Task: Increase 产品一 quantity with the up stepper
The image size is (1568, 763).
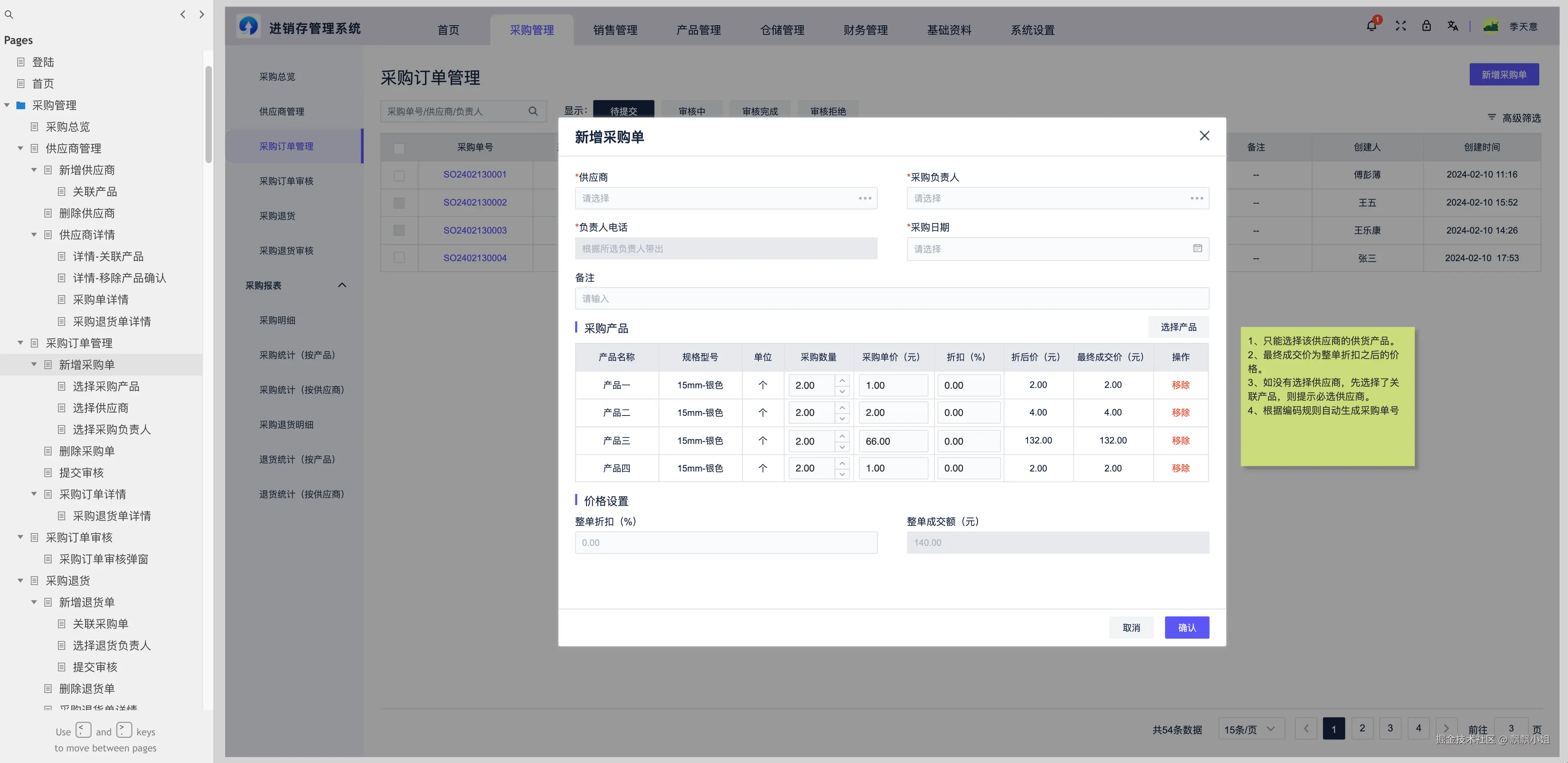Action: (842, 380)
